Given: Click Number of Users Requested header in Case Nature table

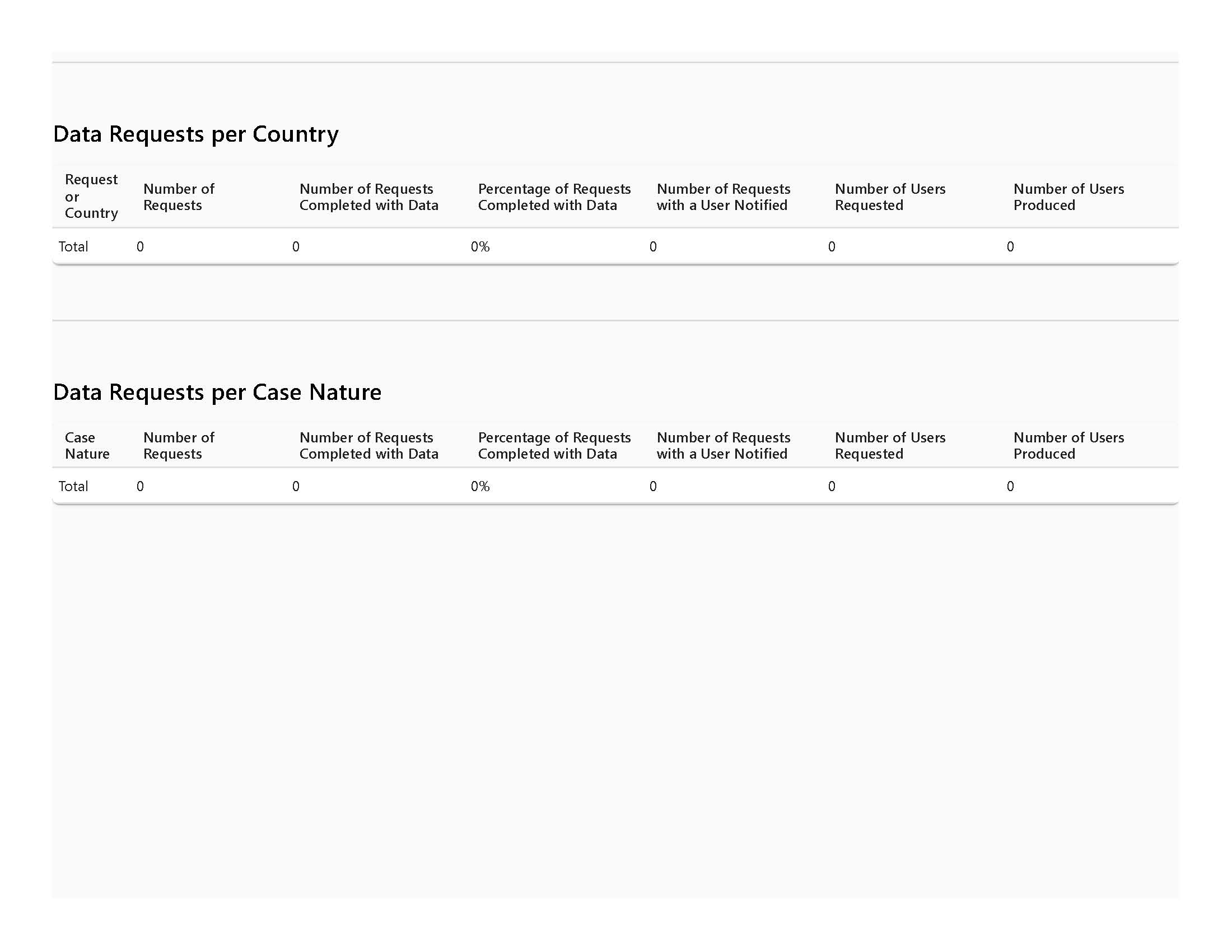Looking at the screenshot, I should coord(890,446).
